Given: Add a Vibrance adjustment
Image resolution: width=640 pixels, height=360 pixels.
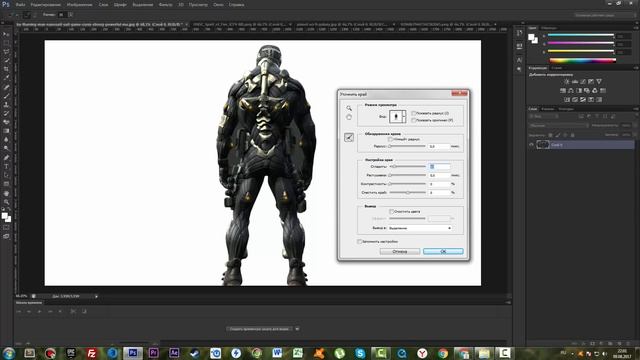Looking at the screenshot, I should tap(599, 82).
